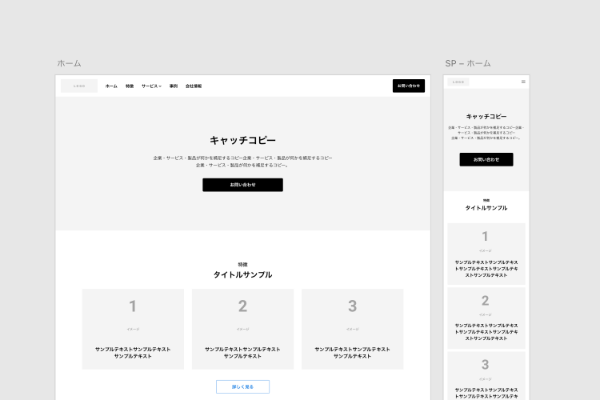Click the LOGO placeholder in desktop header
Screen dimensions: 600x400
[x=79, y=86]
